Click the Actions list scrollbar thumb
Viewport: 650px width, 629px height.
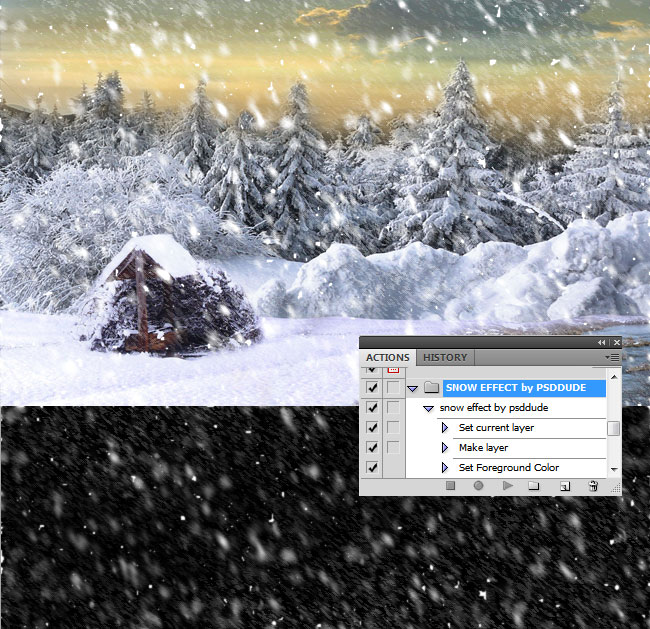point(614,428)
